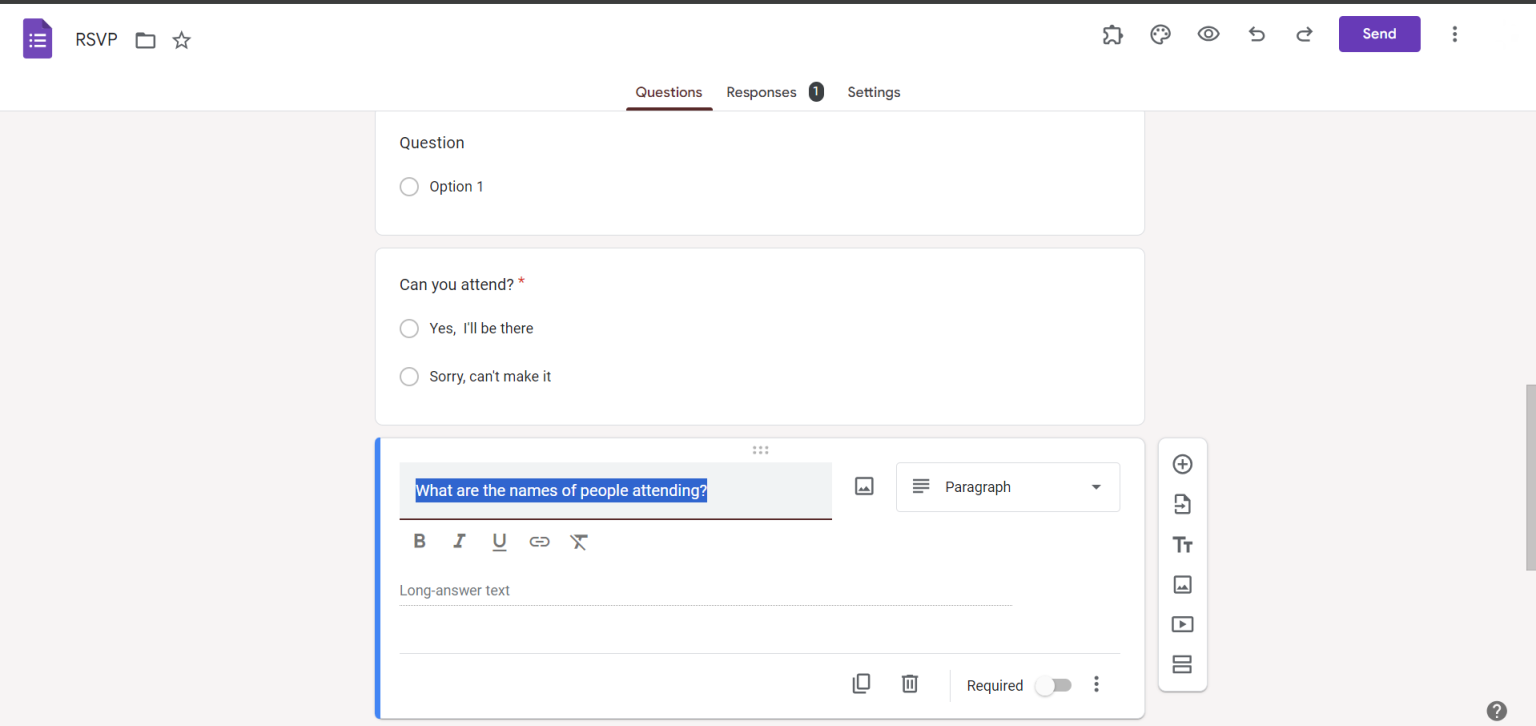Viewport: 1536px width, 726px height.
Task: Open add-ons puzzle icon
Action: pyautogui.click(x=1112, y=34)
